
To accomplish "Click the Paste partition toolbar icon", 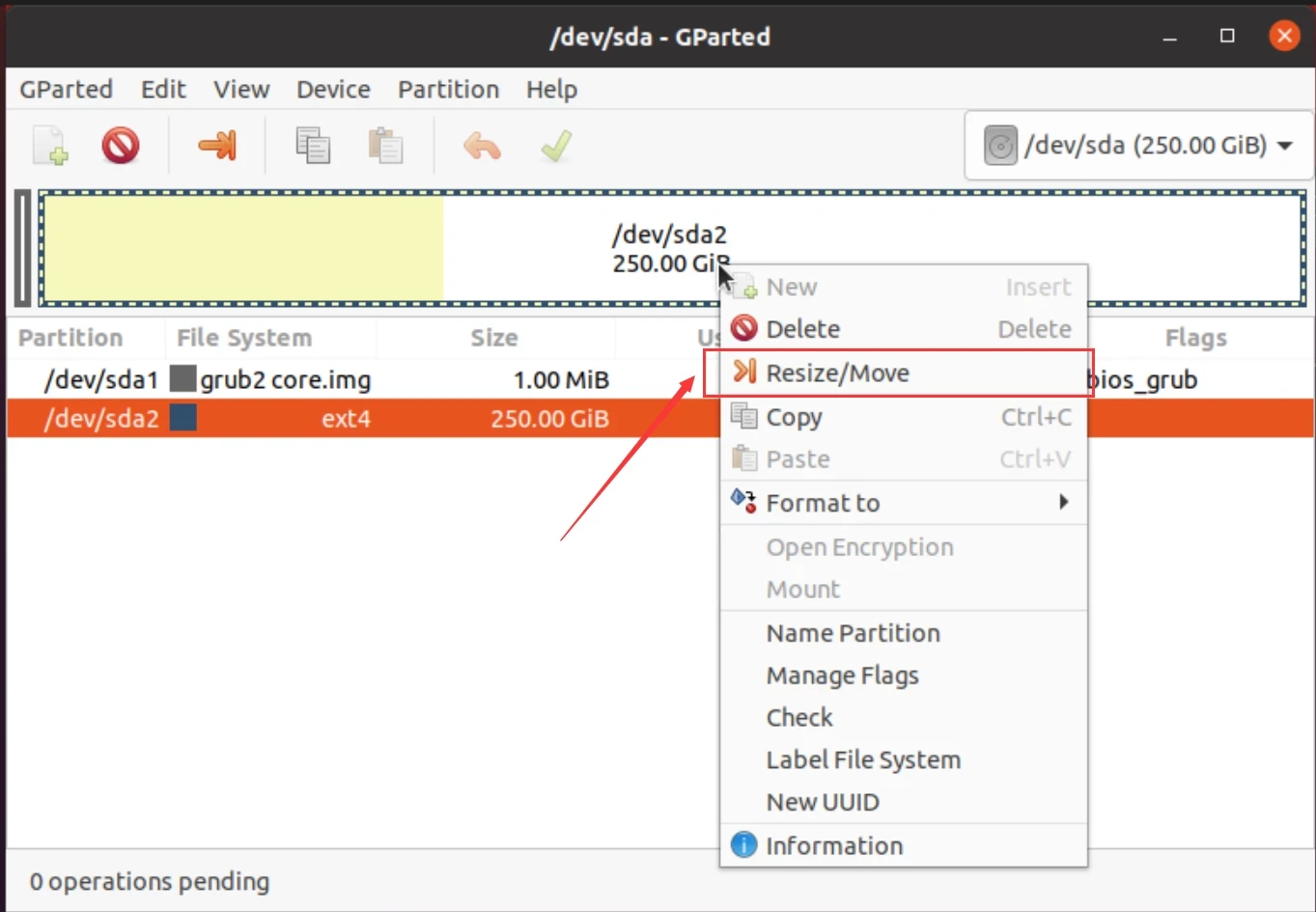I will click(x=385, y=146).
